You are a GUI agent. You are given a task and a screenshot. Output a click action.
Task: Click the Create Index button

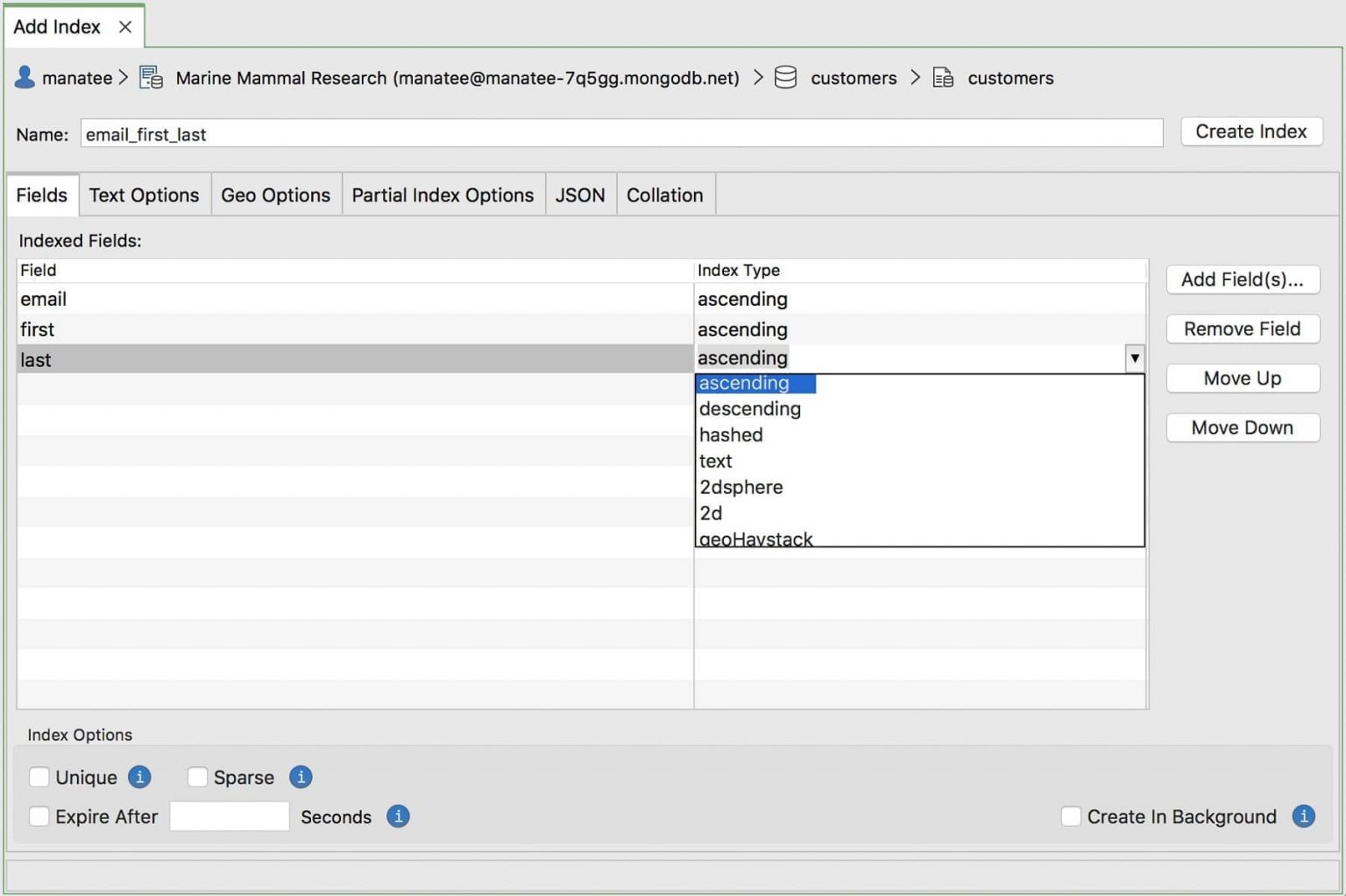click(x=1251, y=131)
